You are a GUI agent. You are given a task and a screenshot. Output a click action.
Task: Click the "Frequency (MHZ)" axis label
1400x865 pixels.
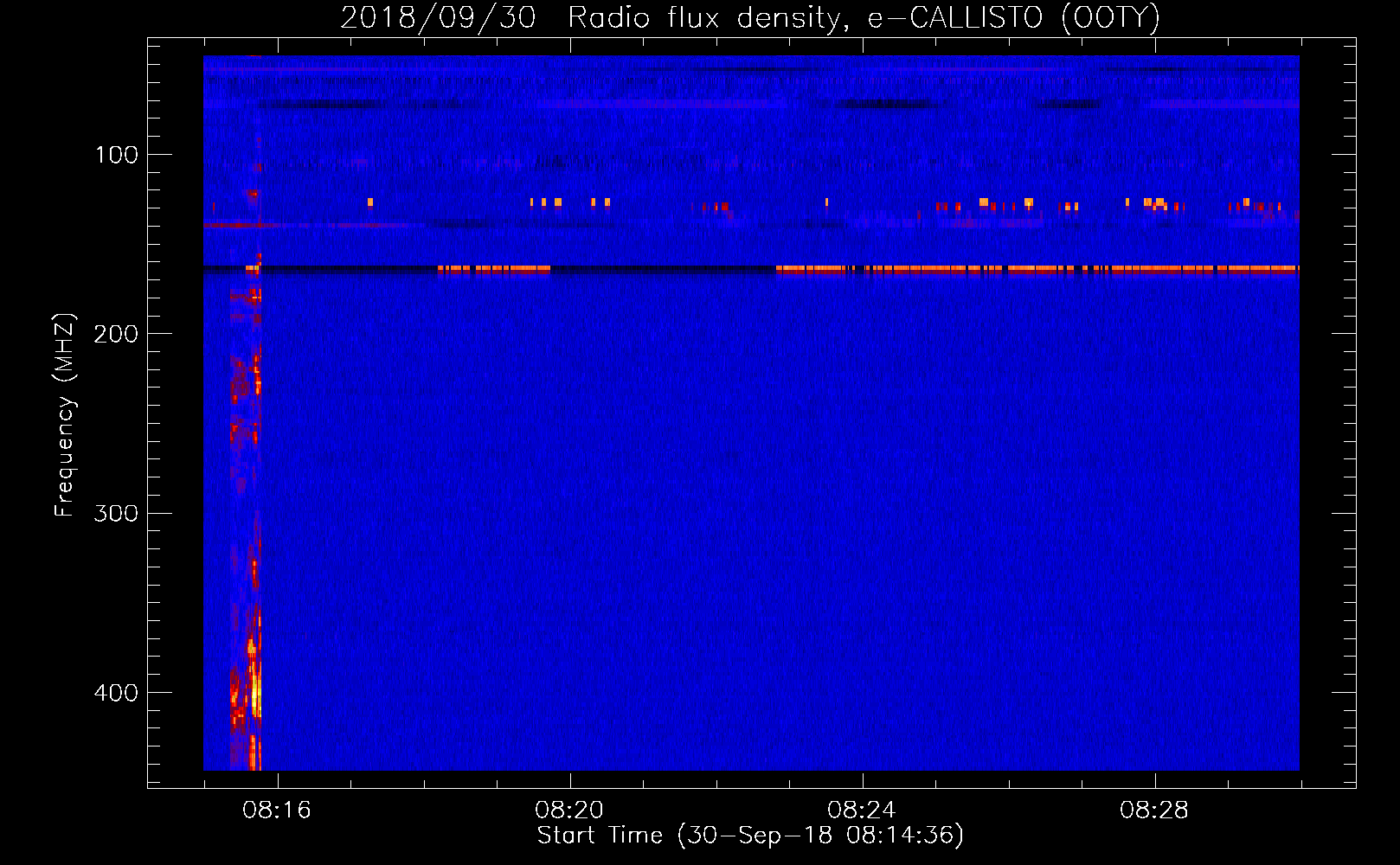(65, 415)
